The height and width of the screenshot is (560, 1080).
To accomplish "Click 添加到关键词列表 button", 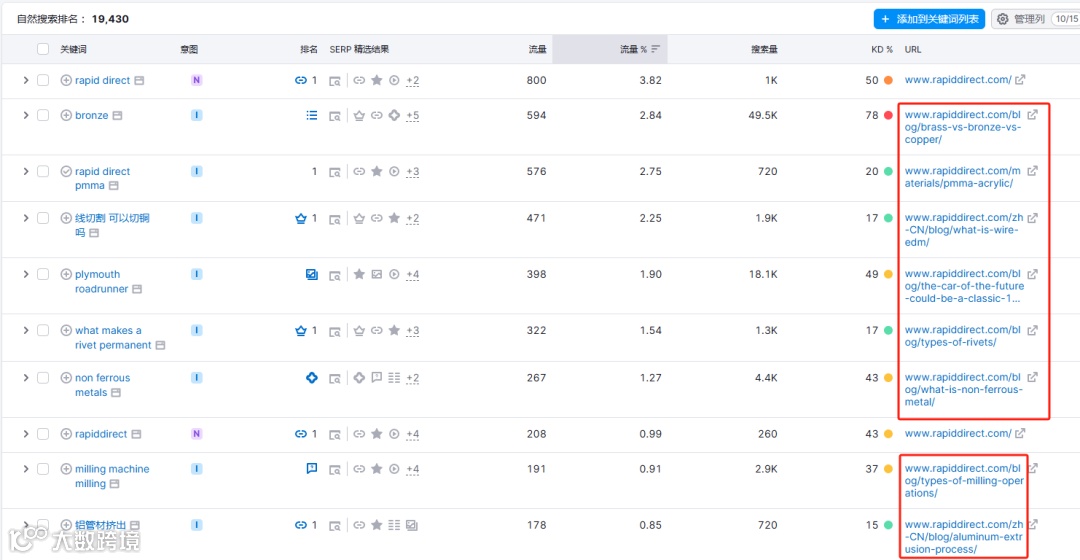I will click(929, 19).
